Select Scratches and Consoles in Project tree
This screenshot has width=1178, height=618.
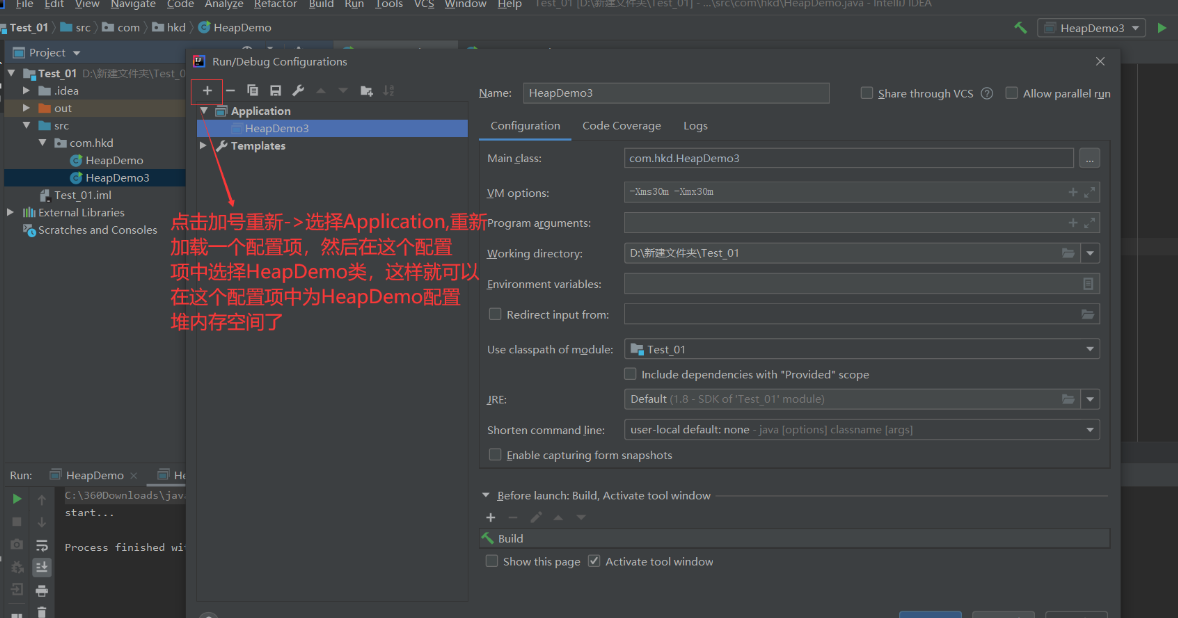click(98, 231)
